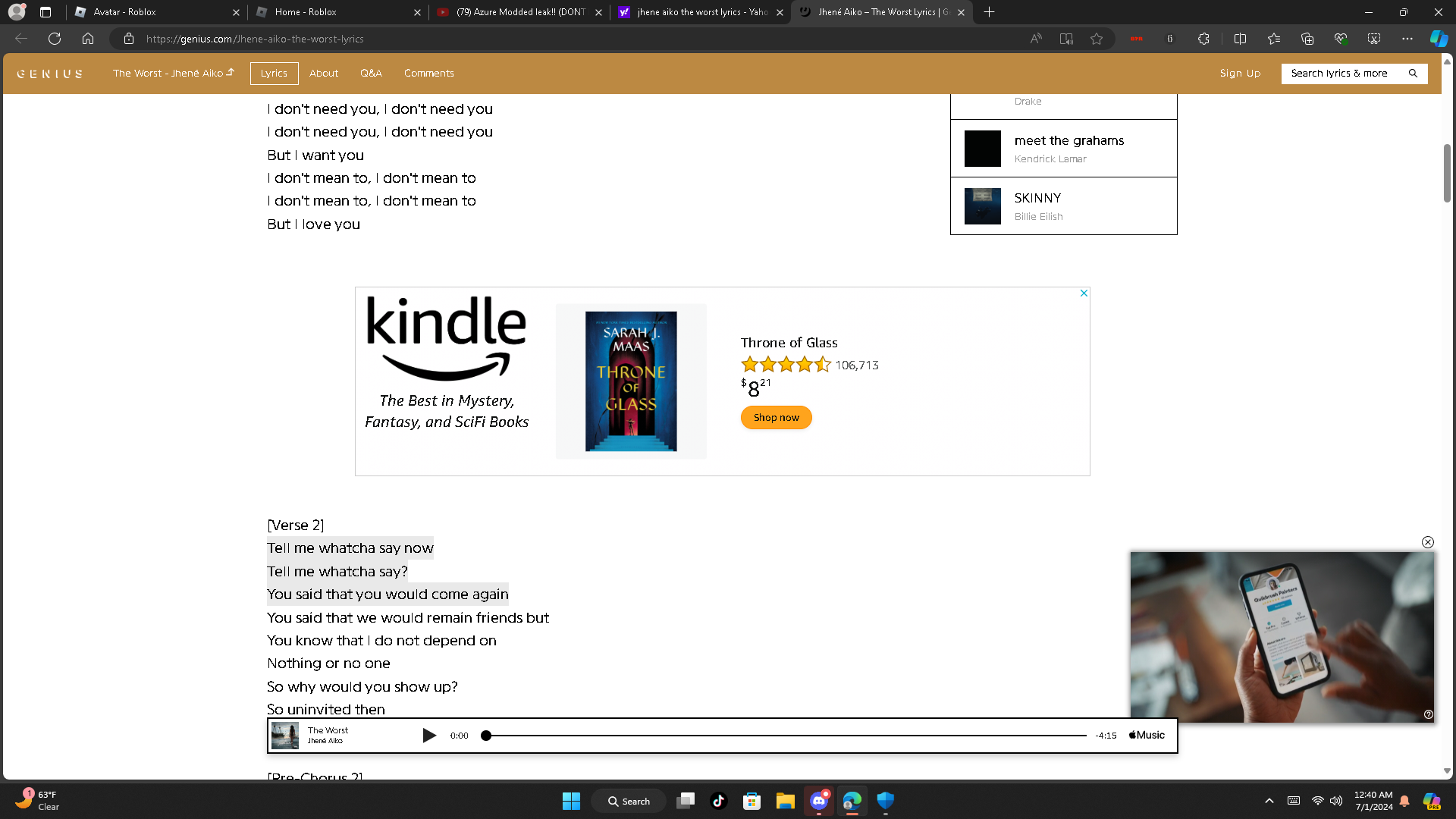Click the browser address bar

pyautogui.click(x=576, y=39)
